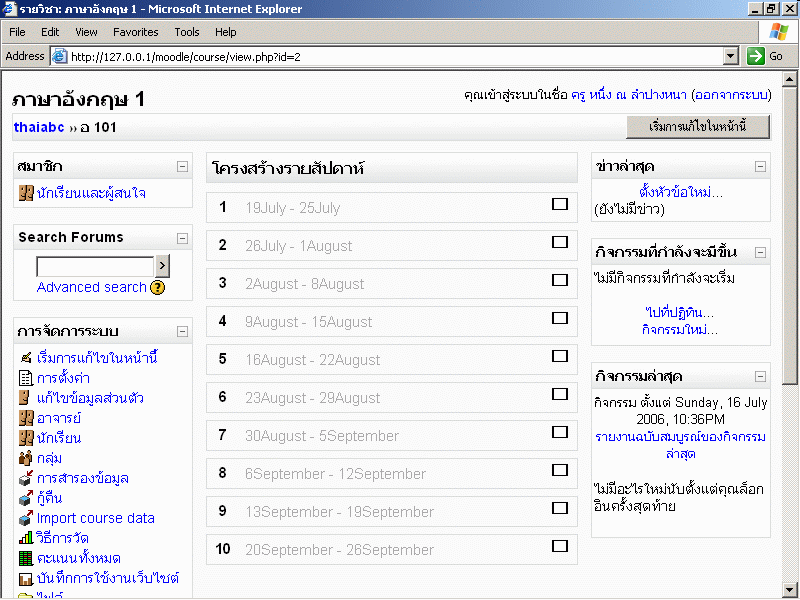Click the Advanced search help icon

(x=157, y=288)
